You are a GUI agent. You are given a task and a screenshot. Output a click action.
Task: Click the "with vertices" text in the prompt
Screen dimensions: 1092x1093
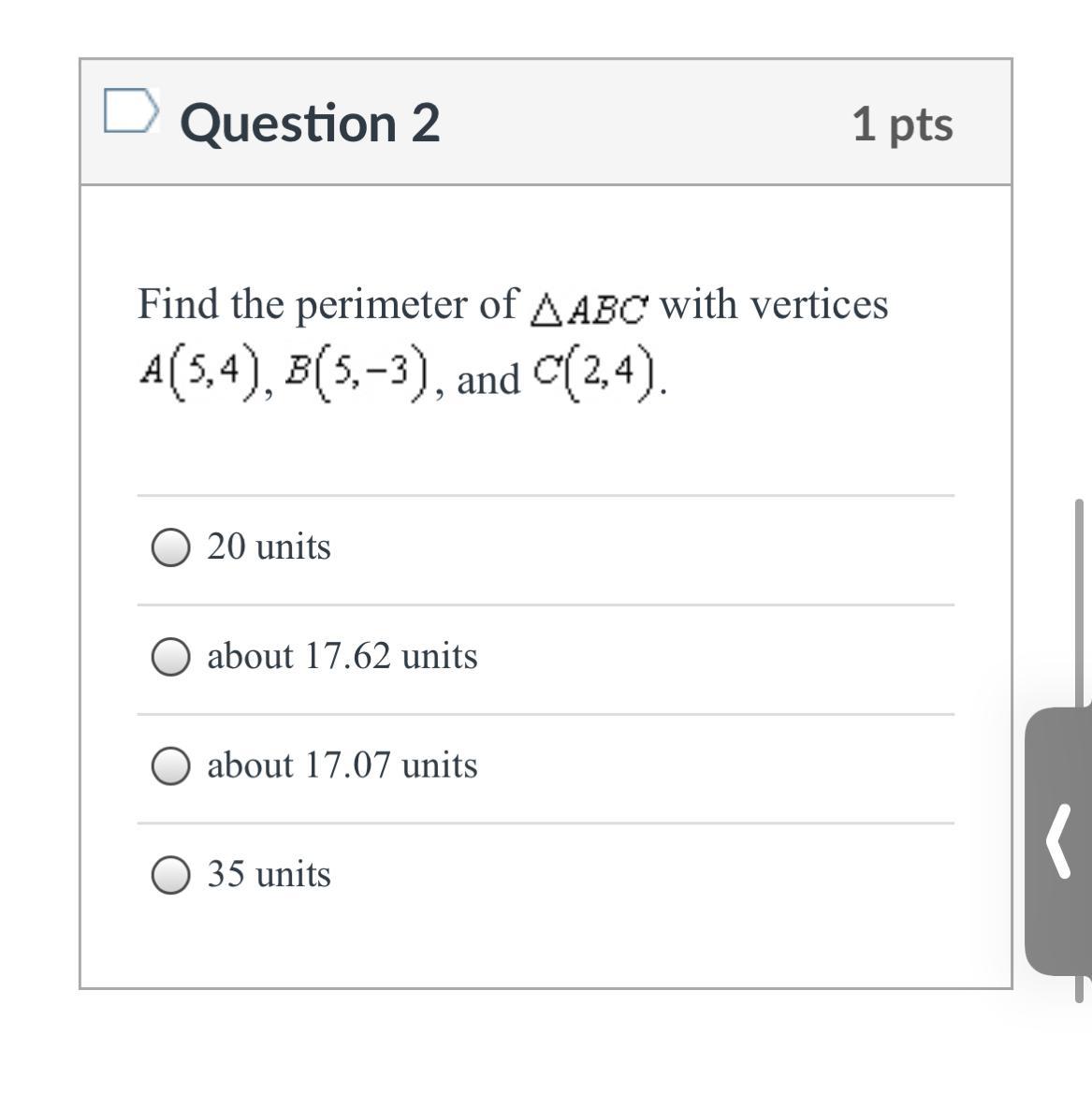tap(774, 304)
